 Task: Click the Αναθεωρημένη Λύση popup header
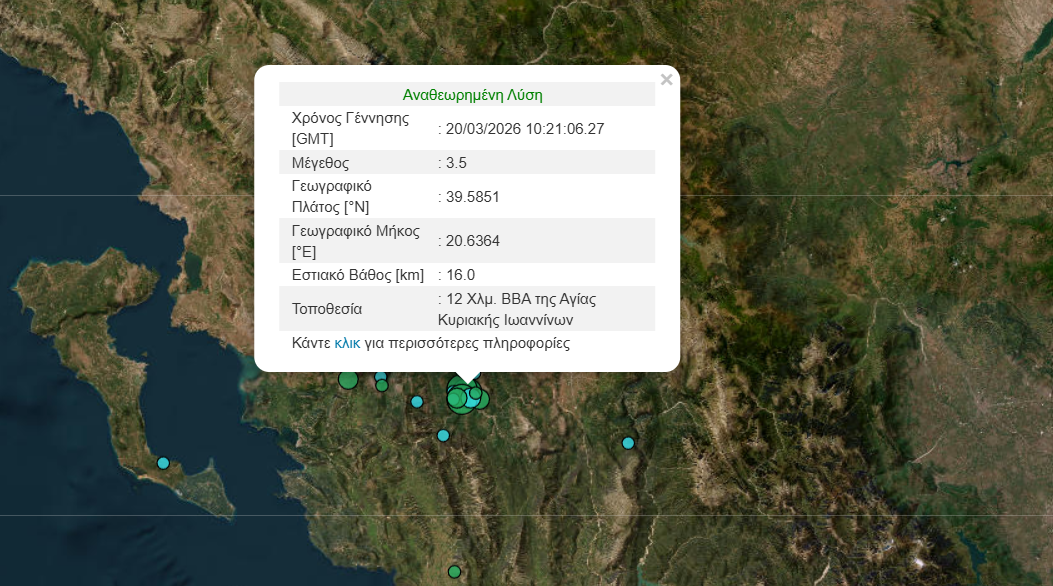[x=472, y=95]
